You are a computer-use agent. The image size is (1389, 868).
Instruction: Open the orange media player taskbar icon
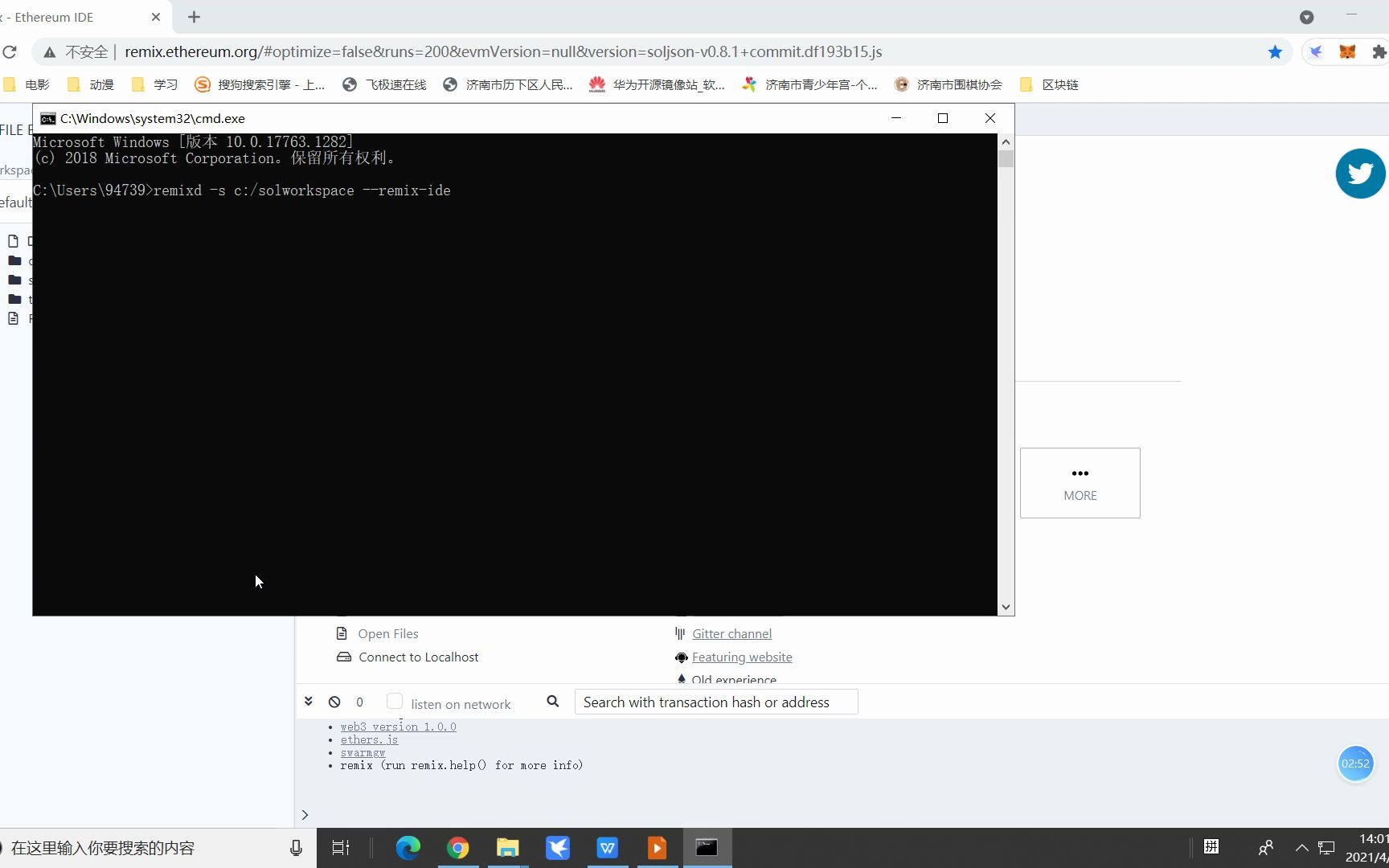point(658,848)
